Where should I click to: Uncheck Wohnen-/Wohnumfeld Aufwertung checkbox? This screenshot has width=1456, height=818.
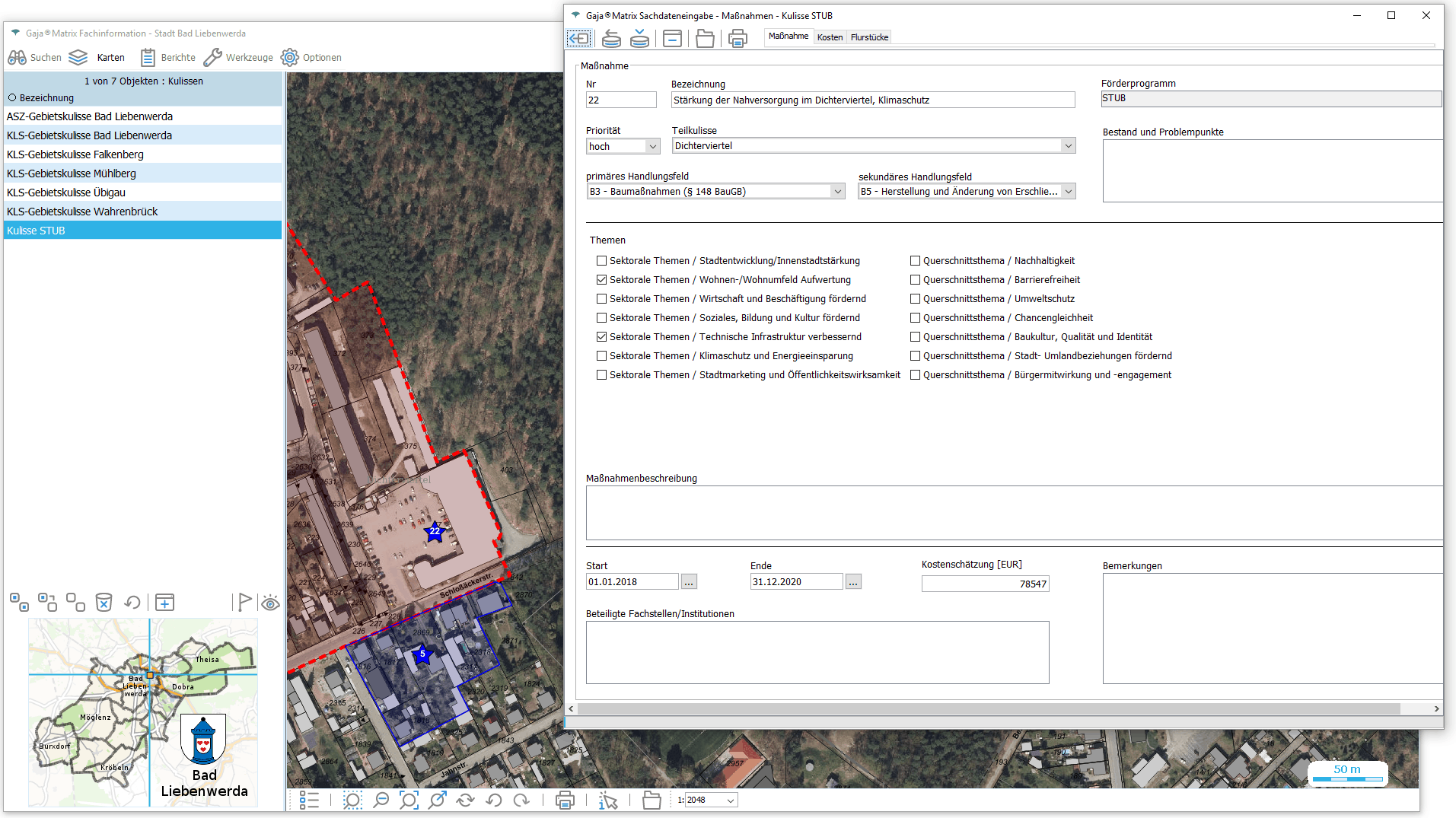click(602, 280)
